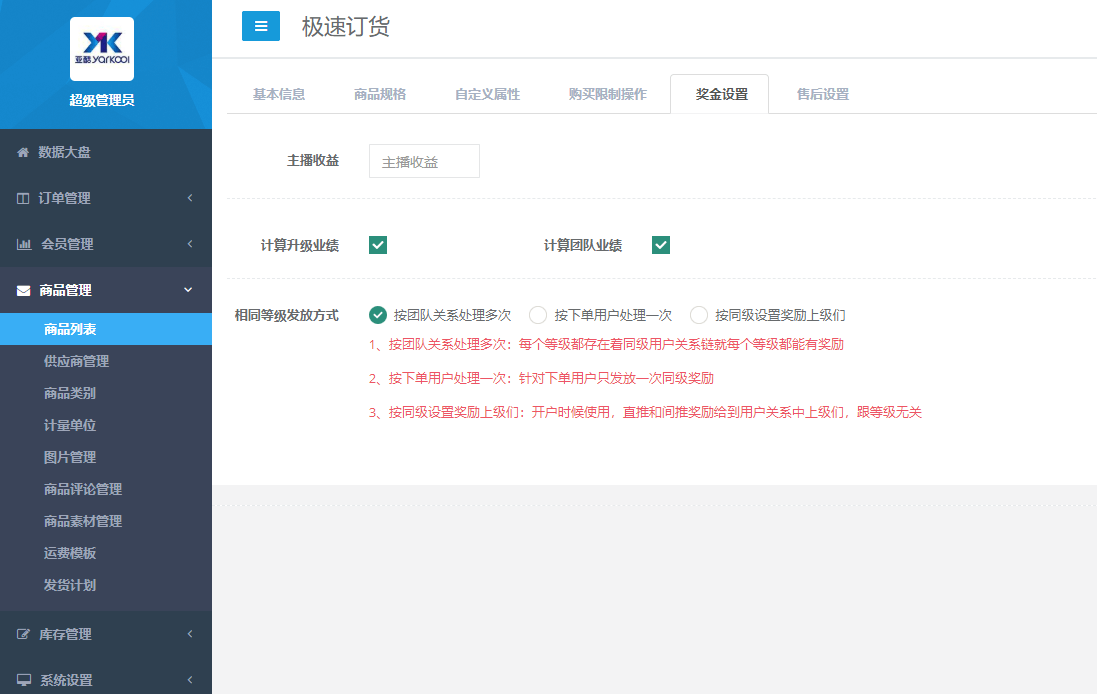This screenshot has height=694, width=1097.
Task: Collapse the 商品管理 menu chevron
Action: (x=188, y=290)
